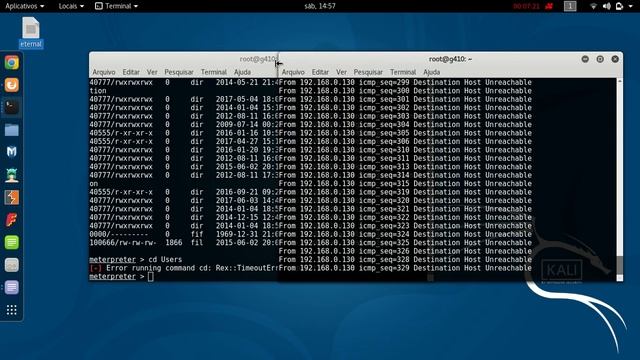
Task: Open the workspace indicator 1
Action: pyautogui.click(x=570, y=6)
